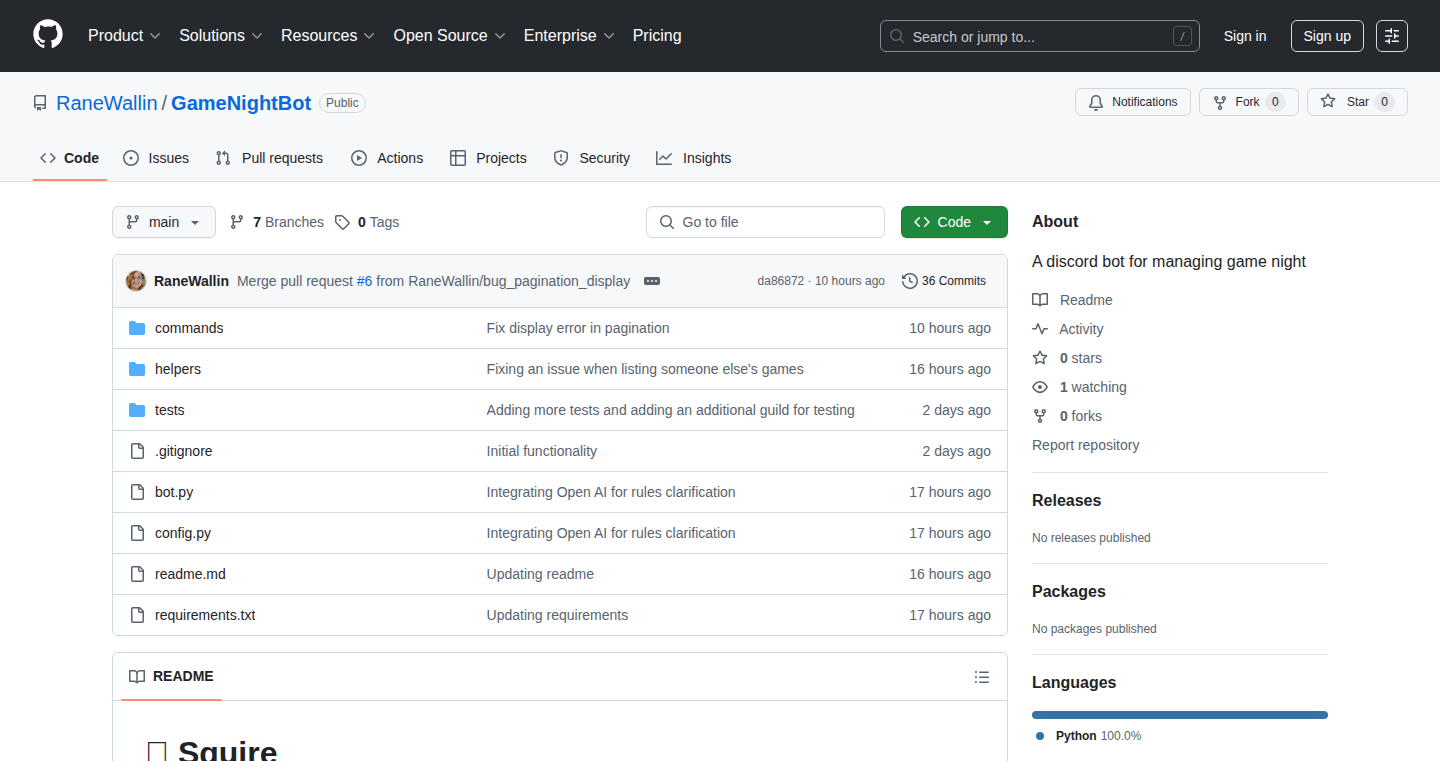Open the Product dropdown menu
The height and width of the screenshot is (761, 1440).
[x=124, y=36]
